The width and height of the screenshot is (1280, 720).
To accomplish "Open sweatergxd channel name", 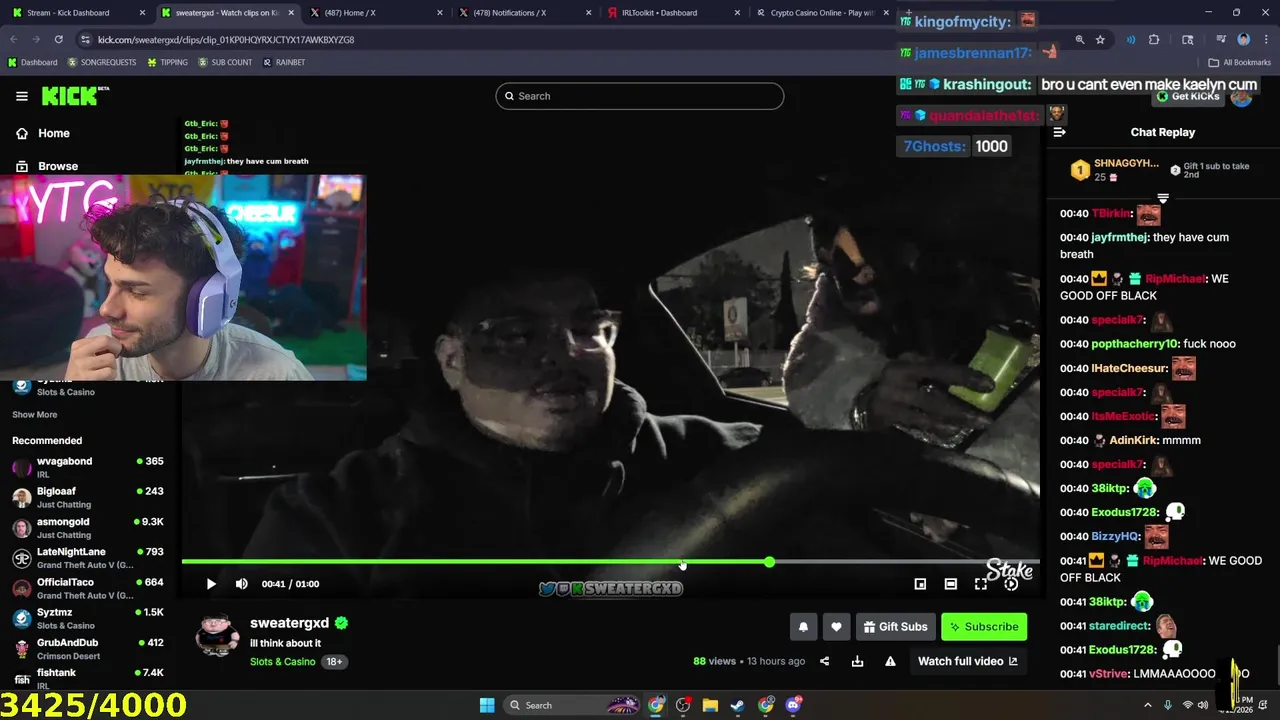I will coord(289,623).
